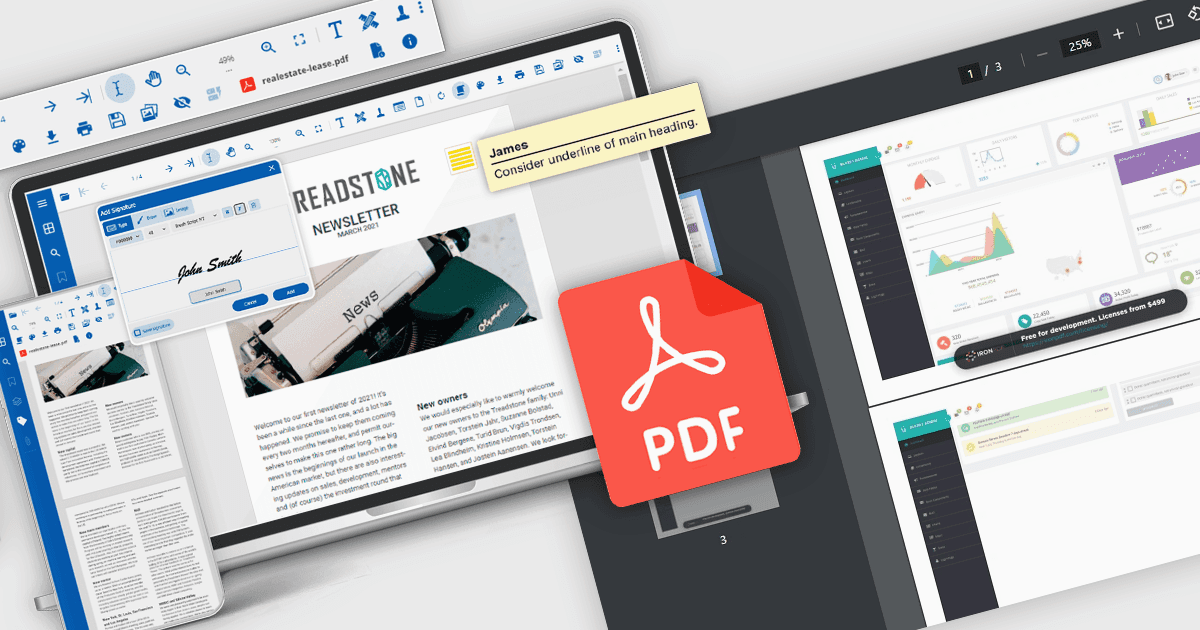Jump to last page arrow in top toolbar
This screenshot has height=630, width=1200.
pyautogui.click(x=84, y=97)
